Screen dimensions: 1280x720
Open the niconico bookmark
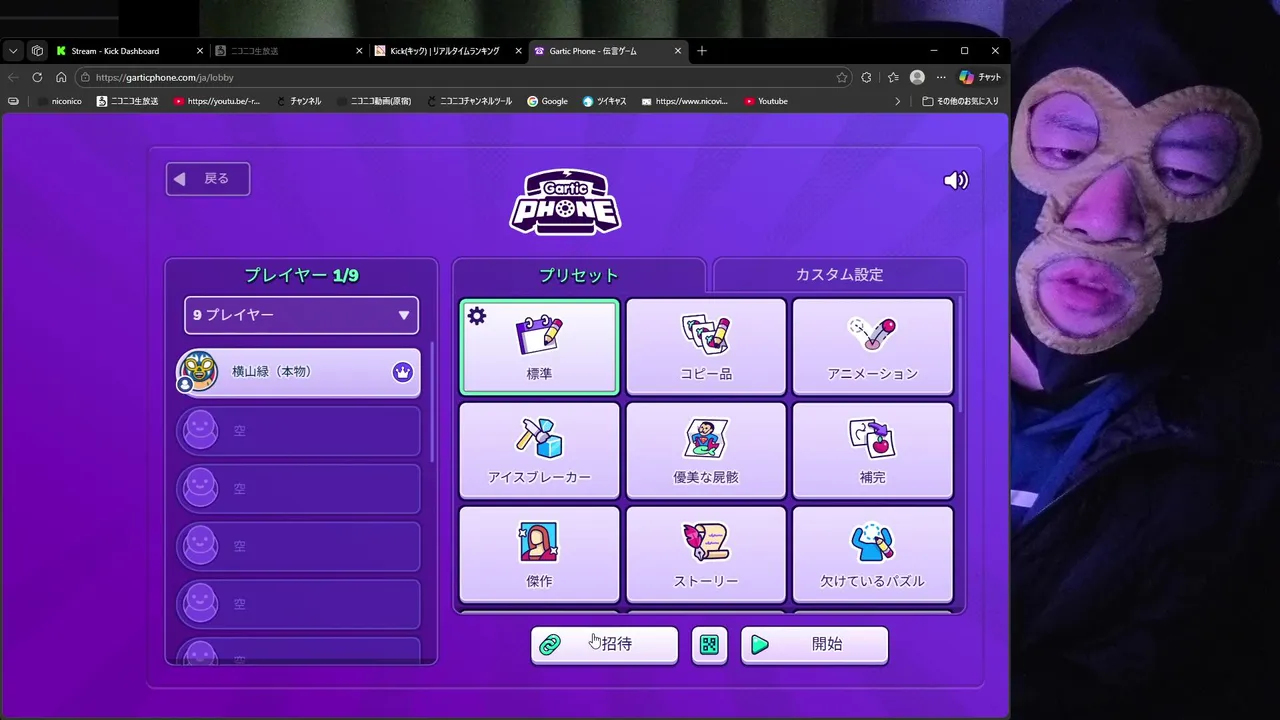point(59,101)
